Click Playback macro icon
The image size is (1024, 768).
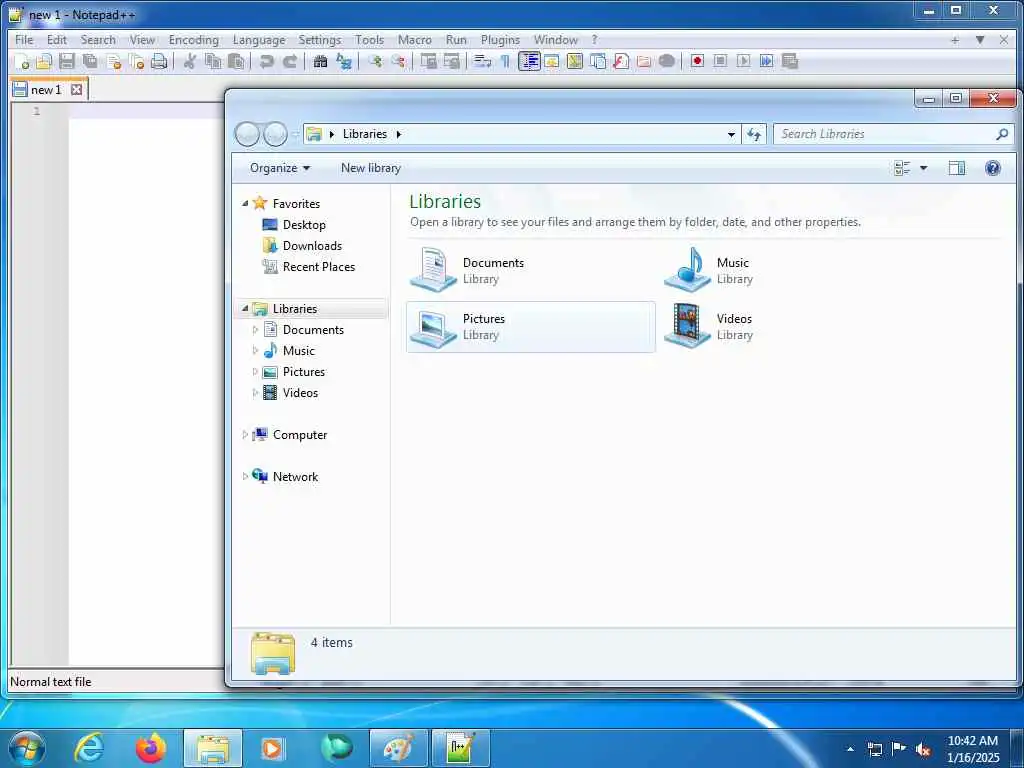pos(743,61)
